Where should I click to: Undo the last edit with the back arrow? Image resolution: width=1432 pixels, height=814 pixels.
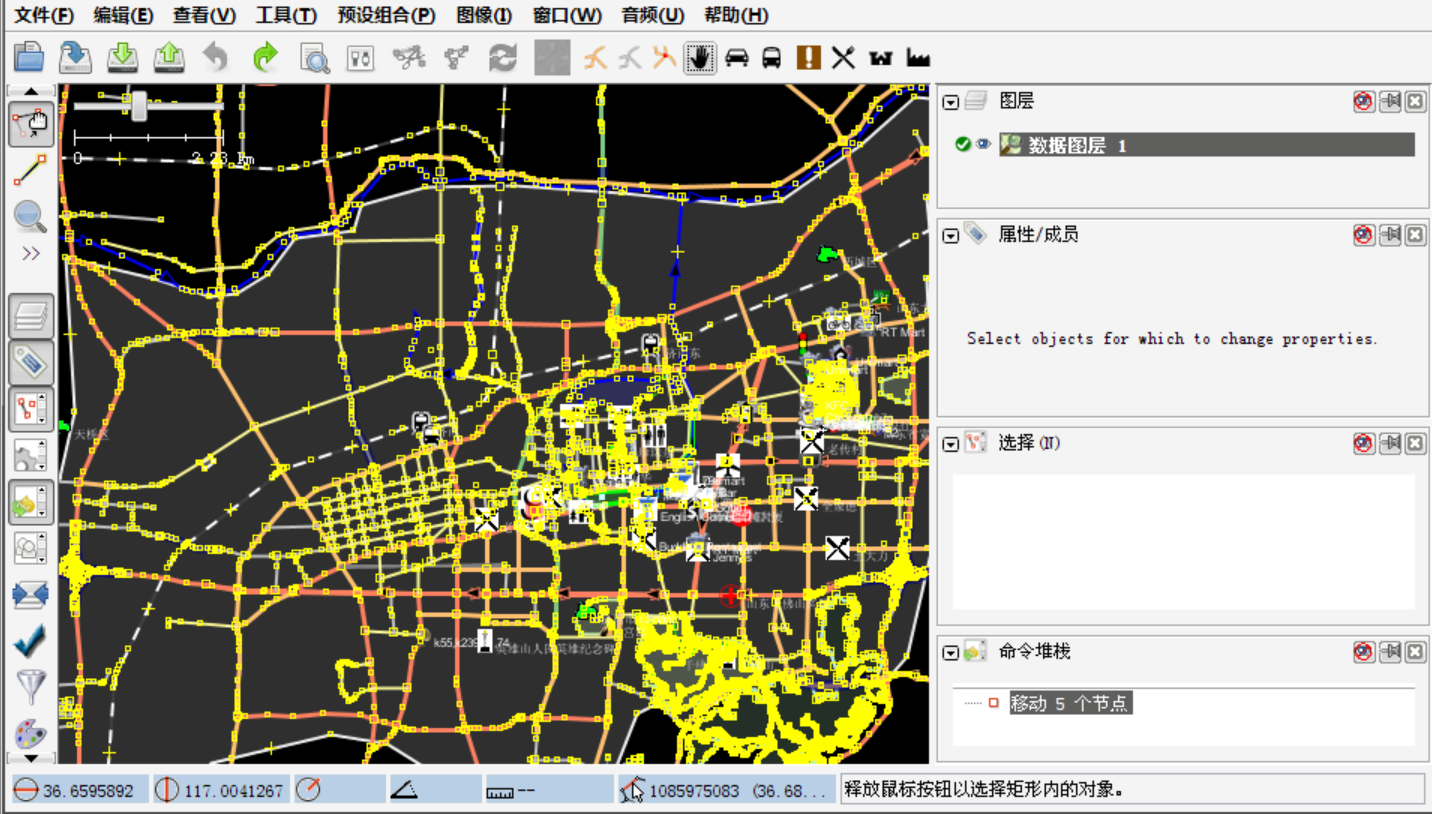point(216,57)
